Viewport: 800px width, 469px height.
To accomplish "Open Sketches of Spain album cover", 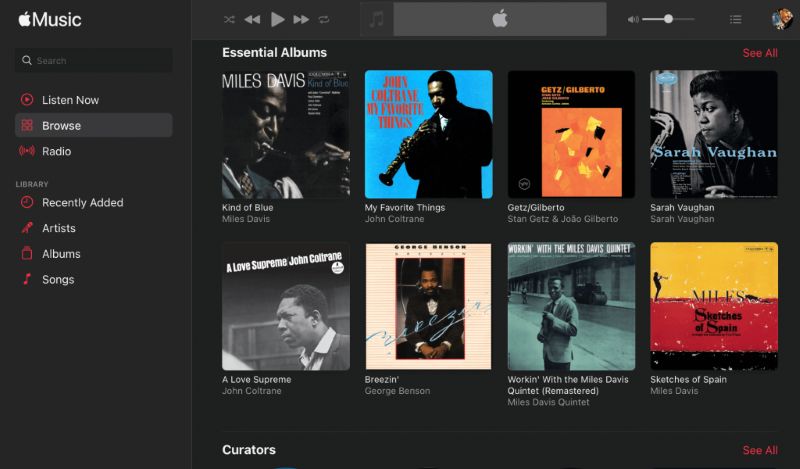I will 714,306.
